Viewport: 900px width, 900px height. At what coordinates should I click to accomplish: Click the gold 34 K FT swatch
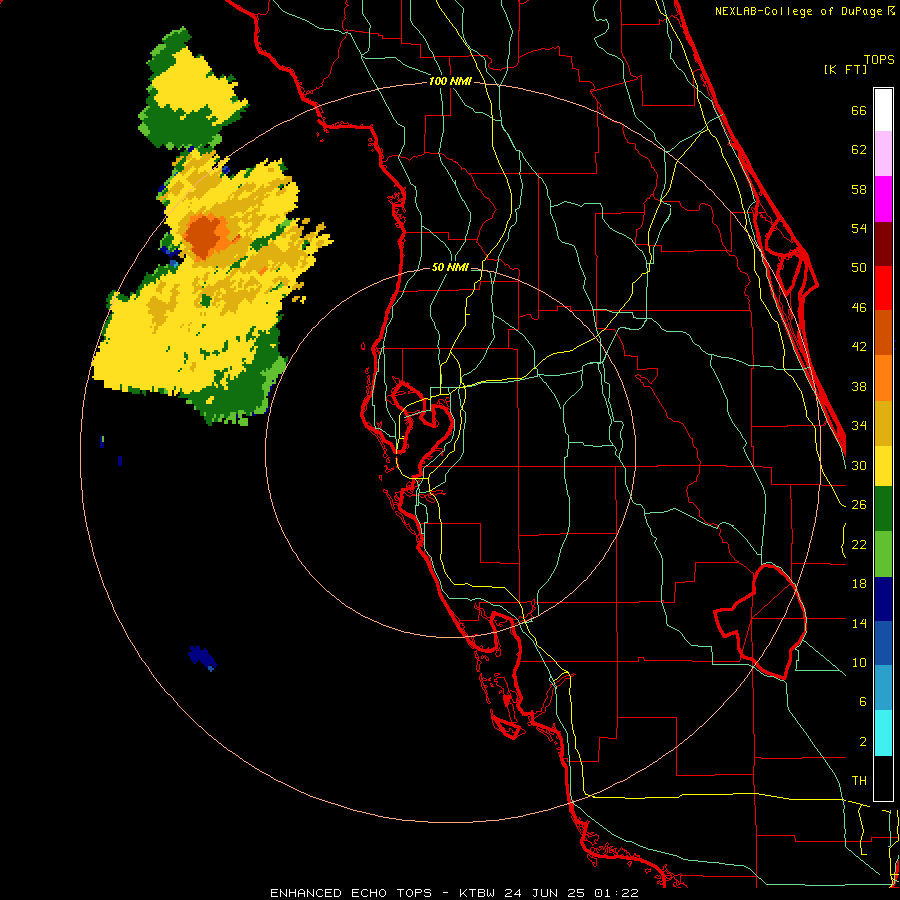tap(883, 423)
